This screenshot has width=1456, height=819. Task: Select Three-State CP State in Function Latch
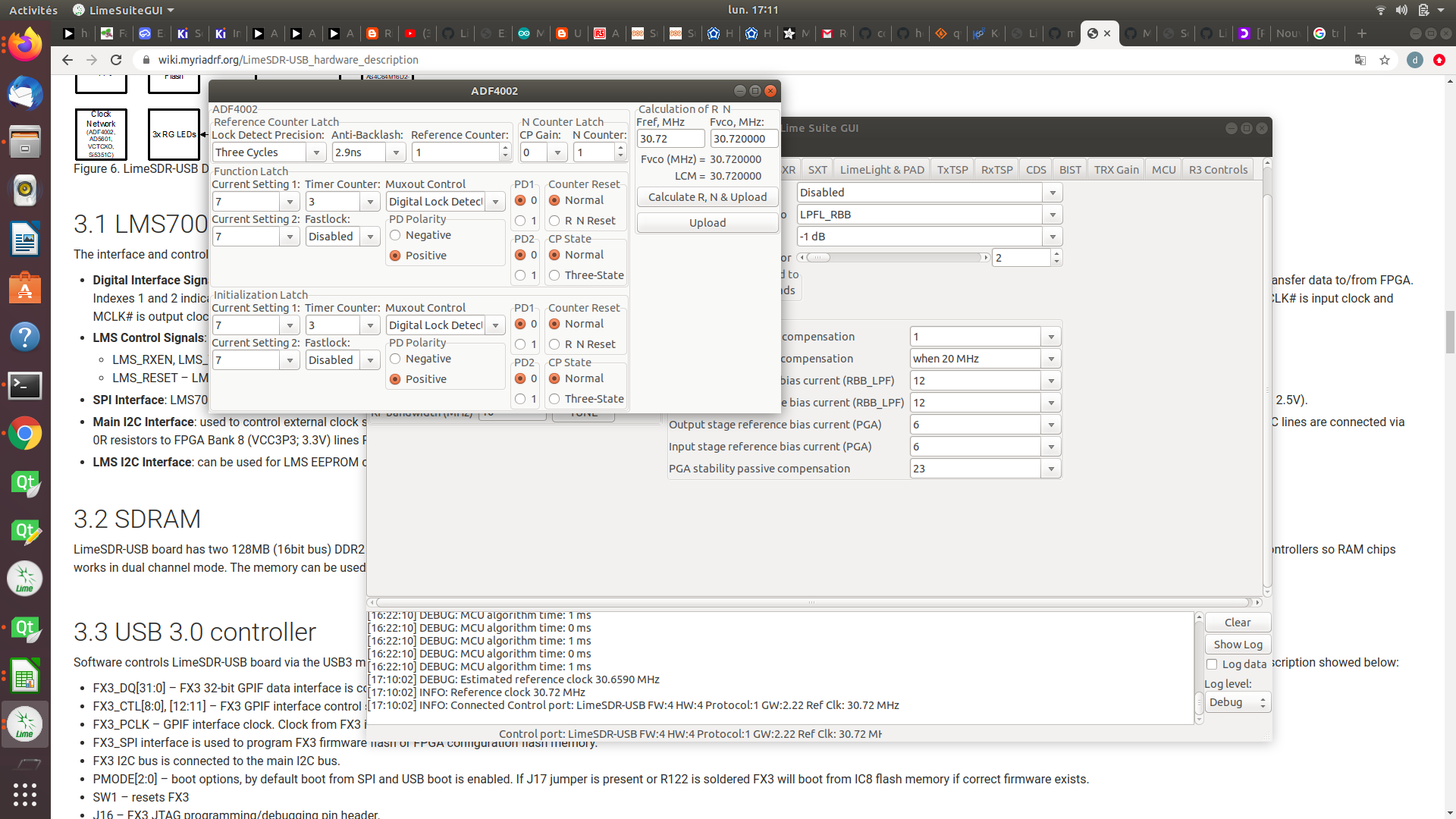click(554, 275)
